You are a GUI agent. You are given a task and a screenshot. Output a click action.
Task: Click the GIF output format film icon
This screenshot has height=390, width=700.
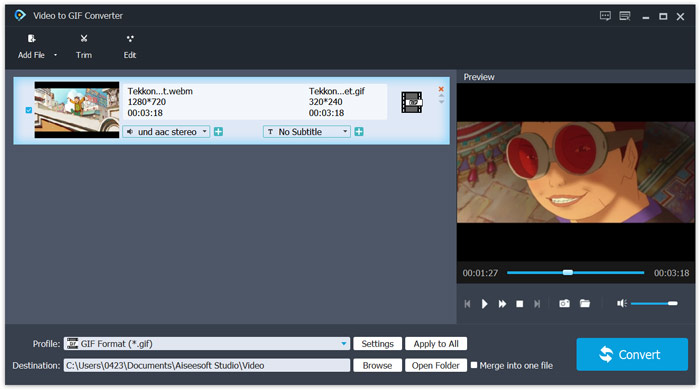412,102
